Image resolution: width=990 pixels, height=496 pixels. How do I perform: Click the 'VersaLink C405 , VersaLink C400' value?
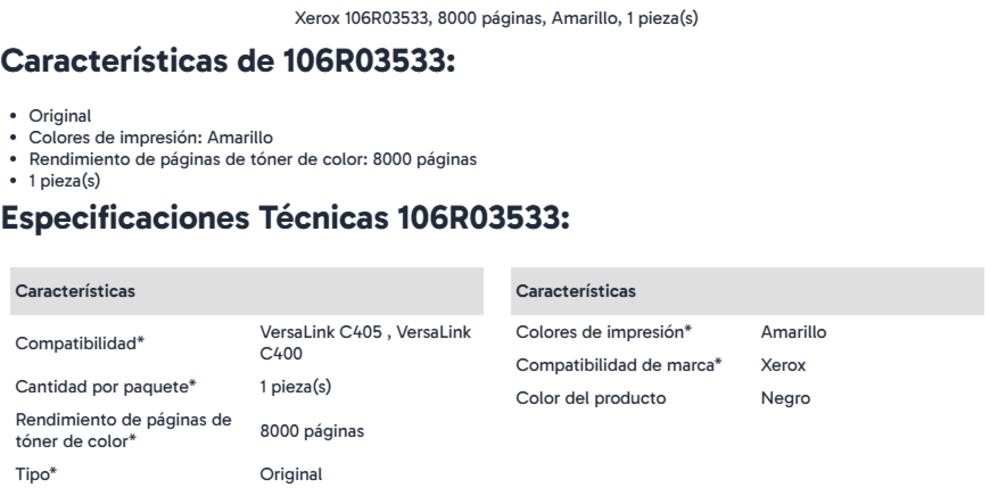pos(364,343)
